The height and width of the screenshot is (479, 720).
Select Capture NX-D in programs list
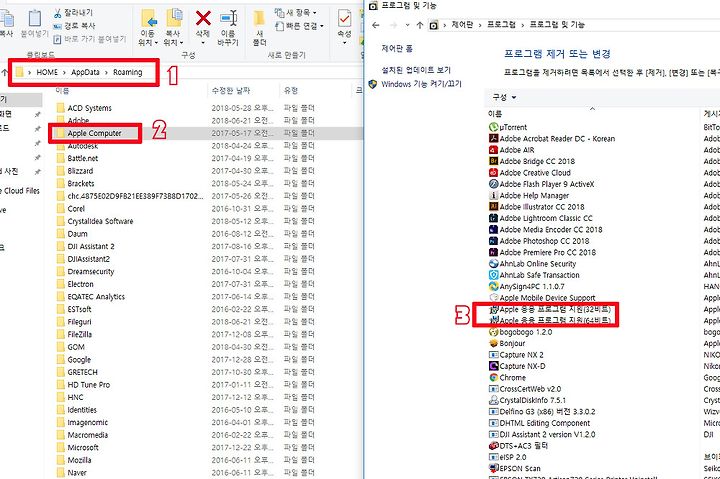pyautogui.click(x=517, y=366)
